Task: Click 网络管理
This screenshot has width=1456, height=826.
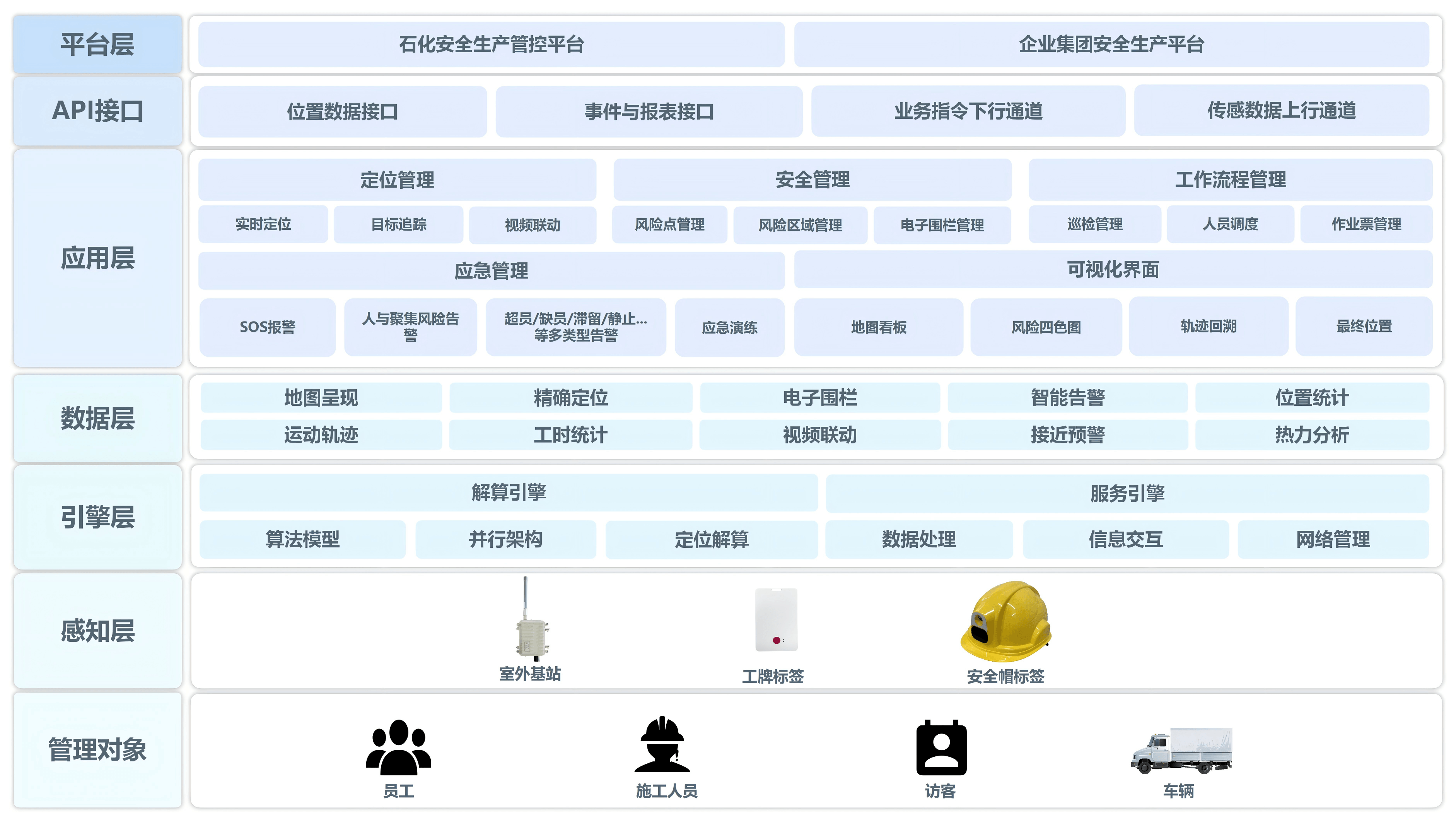Action: point(1333,539)
